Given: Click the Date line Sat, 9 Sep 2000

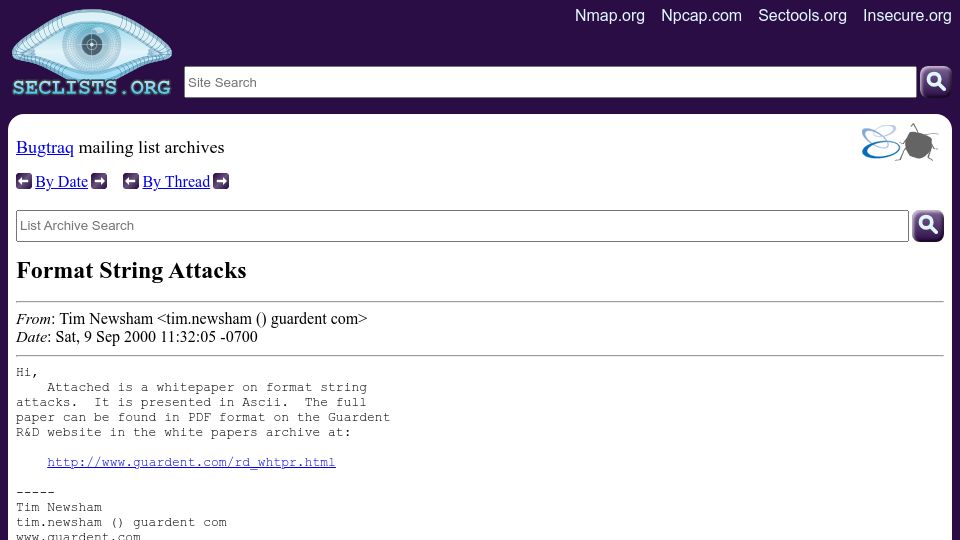Looking at the screenshot, I should click(137, 337).
